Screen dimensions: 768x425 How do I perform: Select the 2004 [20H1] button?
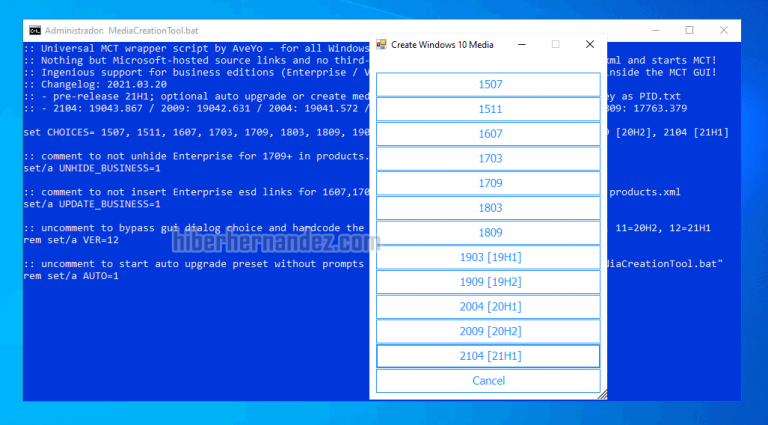(490, 307)
